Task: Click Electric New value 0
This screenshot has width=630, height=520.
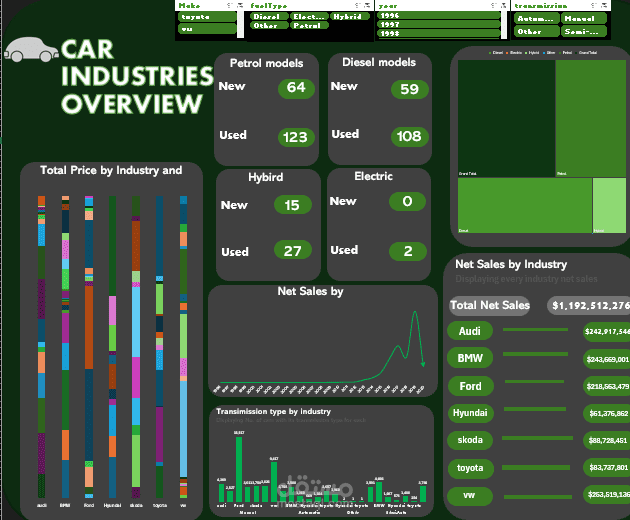Action: pyautogui.click(x=407, y=201)
